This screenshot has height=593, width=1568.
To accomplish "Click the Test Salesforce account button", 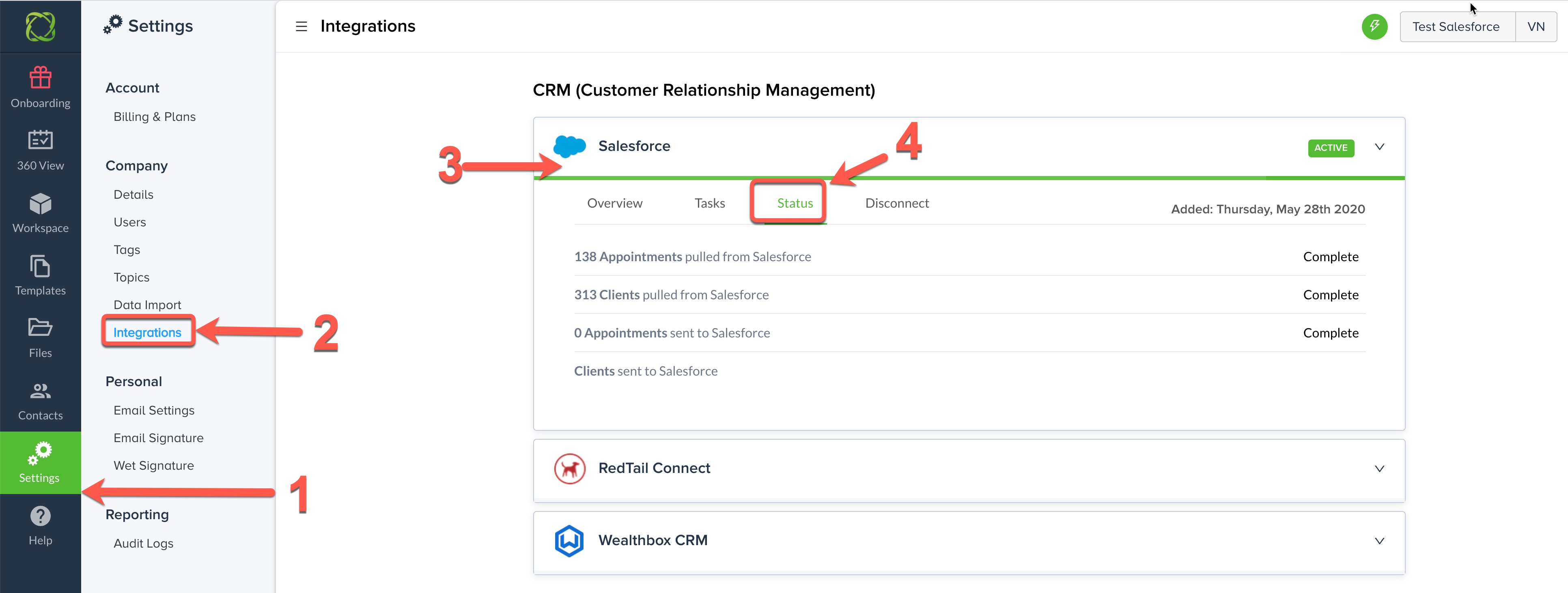I will click(x=1456, y=26).
